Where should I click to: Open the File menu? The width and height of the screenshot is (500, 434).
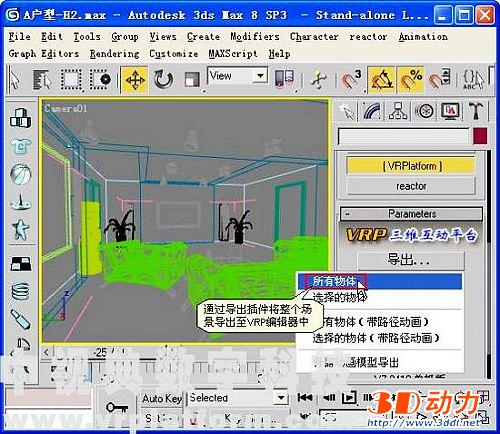tap(20, 36)
